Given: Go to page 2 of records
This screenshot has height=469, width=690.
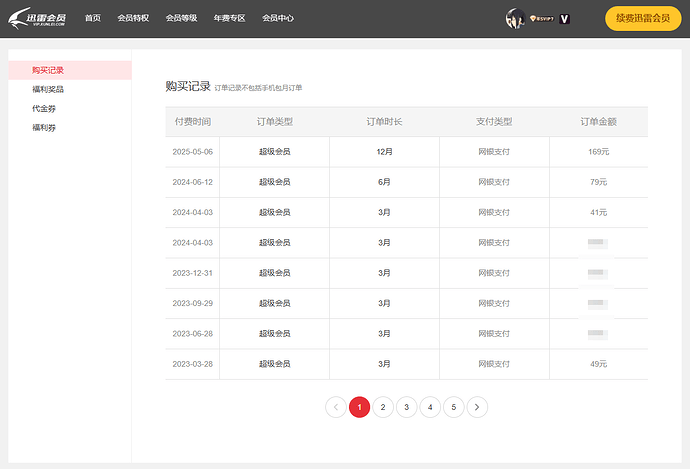Looking at the screenshot, I should tap(383, 407).
